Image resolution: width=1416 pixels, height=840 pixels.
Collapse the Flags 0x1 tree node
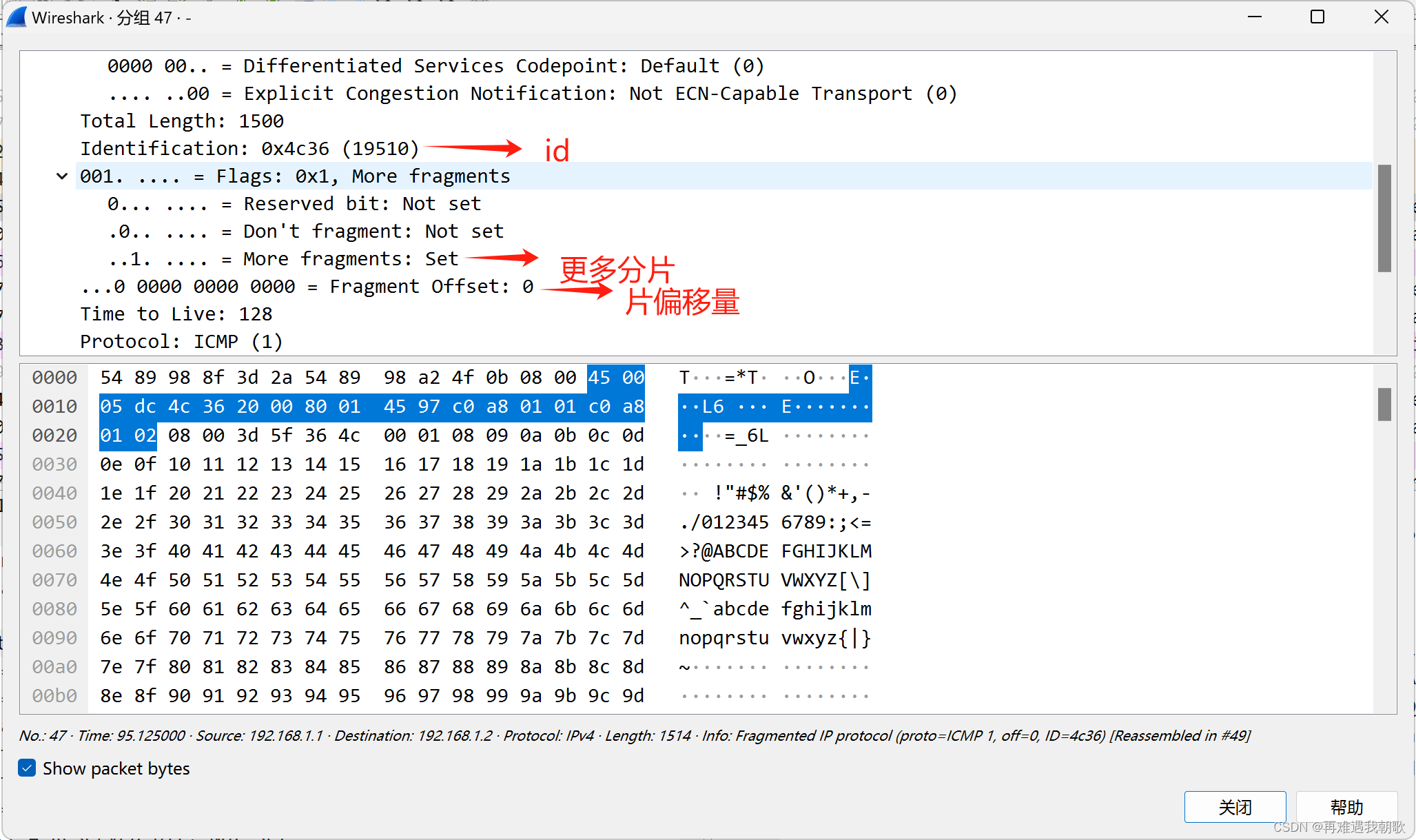(x=62, y=176)
